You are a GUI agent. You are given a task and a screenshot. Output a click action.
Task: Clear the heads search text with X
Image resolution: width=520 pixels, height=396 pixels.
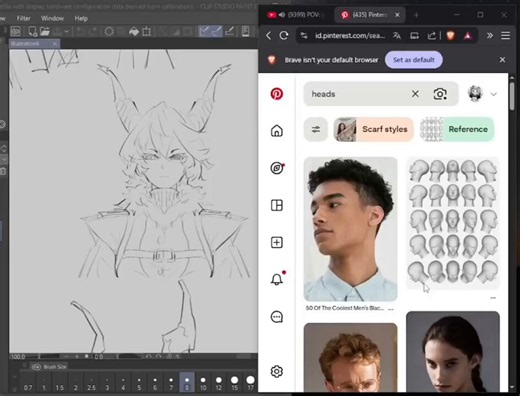pos(415,94)
